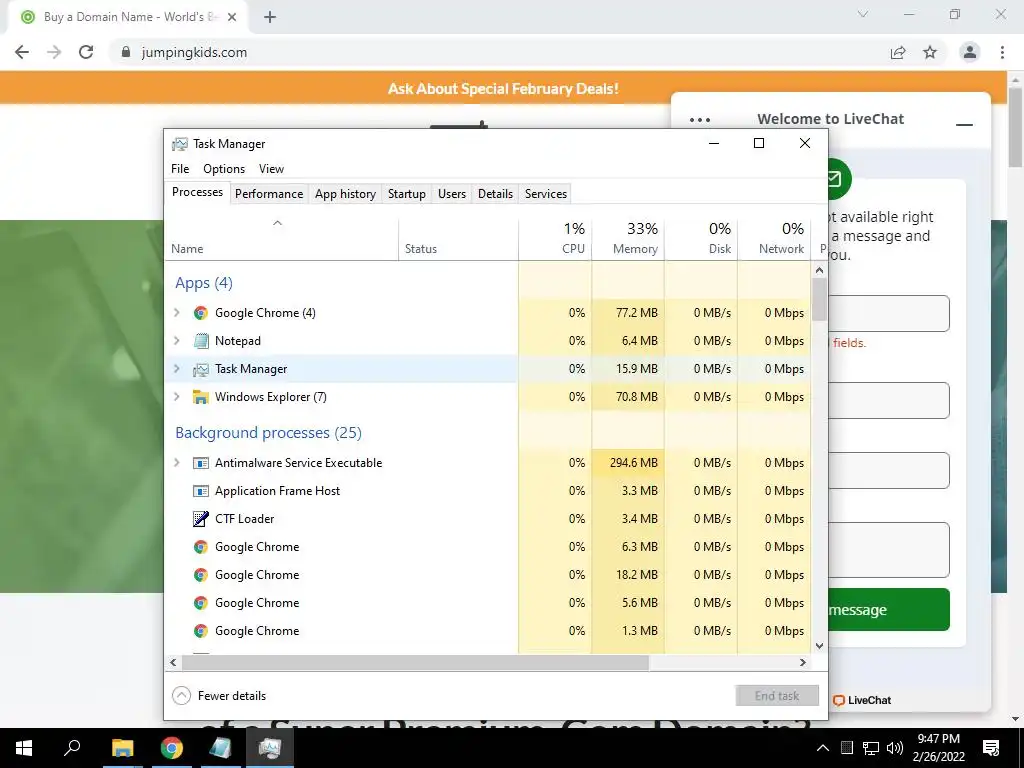Switch to the Details tab

click(x=495, y=194)
